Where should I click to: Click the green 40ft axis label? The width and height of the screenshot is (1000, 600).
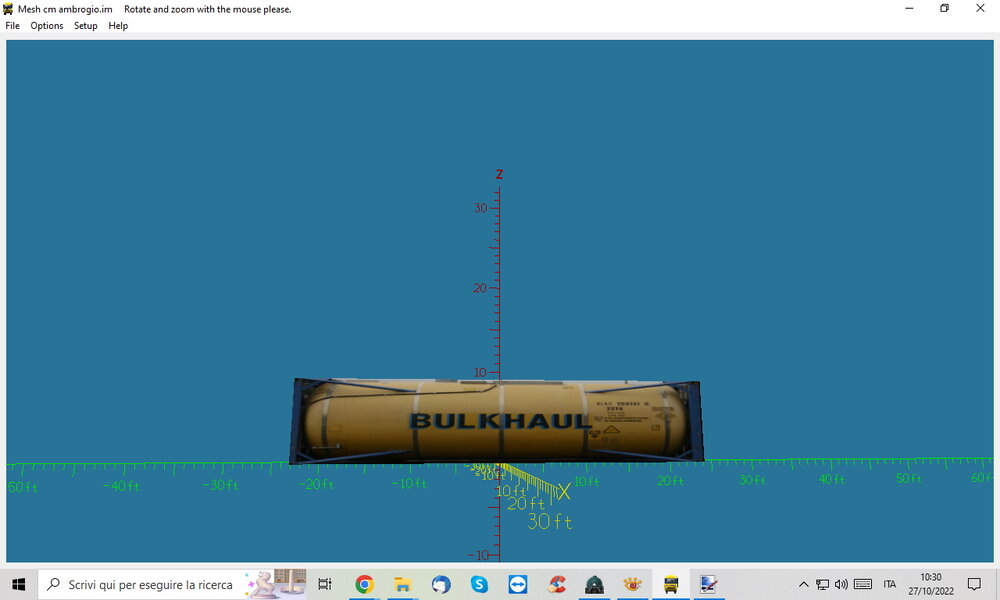(832, 479)
